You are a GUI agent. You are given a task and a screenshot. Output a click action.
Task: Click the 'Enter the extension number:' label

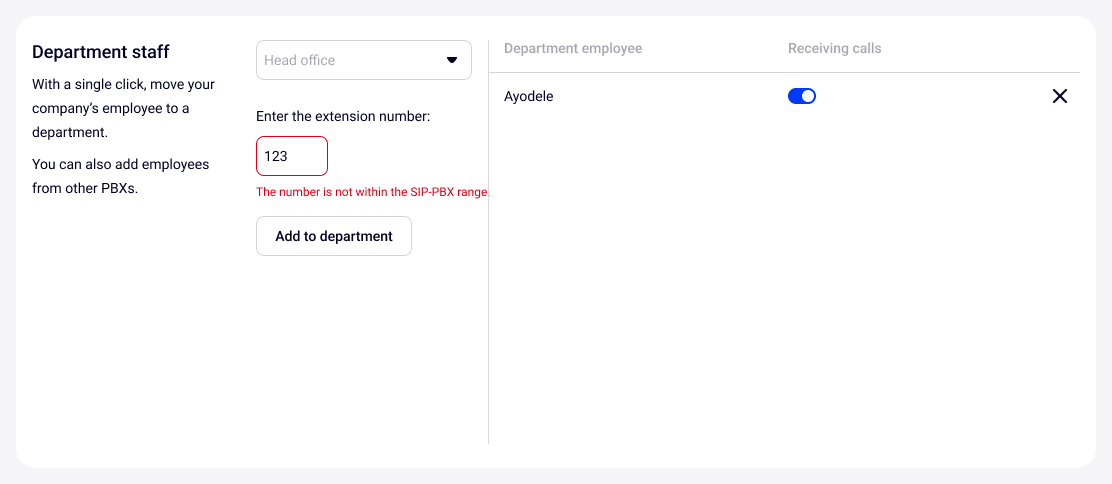tap(343, 116)
